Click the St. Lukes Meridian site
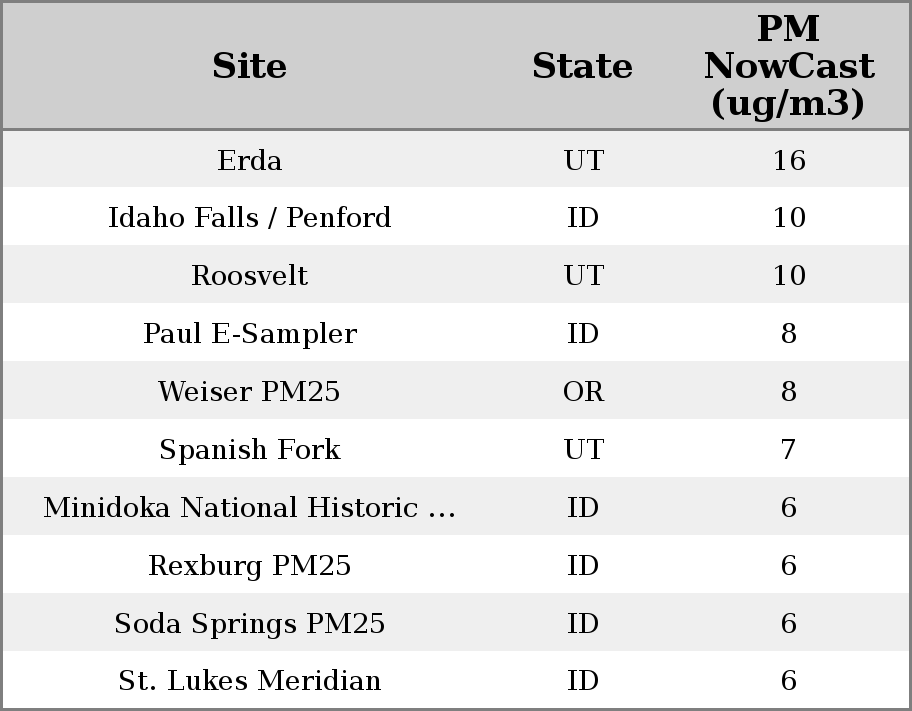The height and width of the screenshot is (711, 912). pyautogui.click(x=249, y=681)
